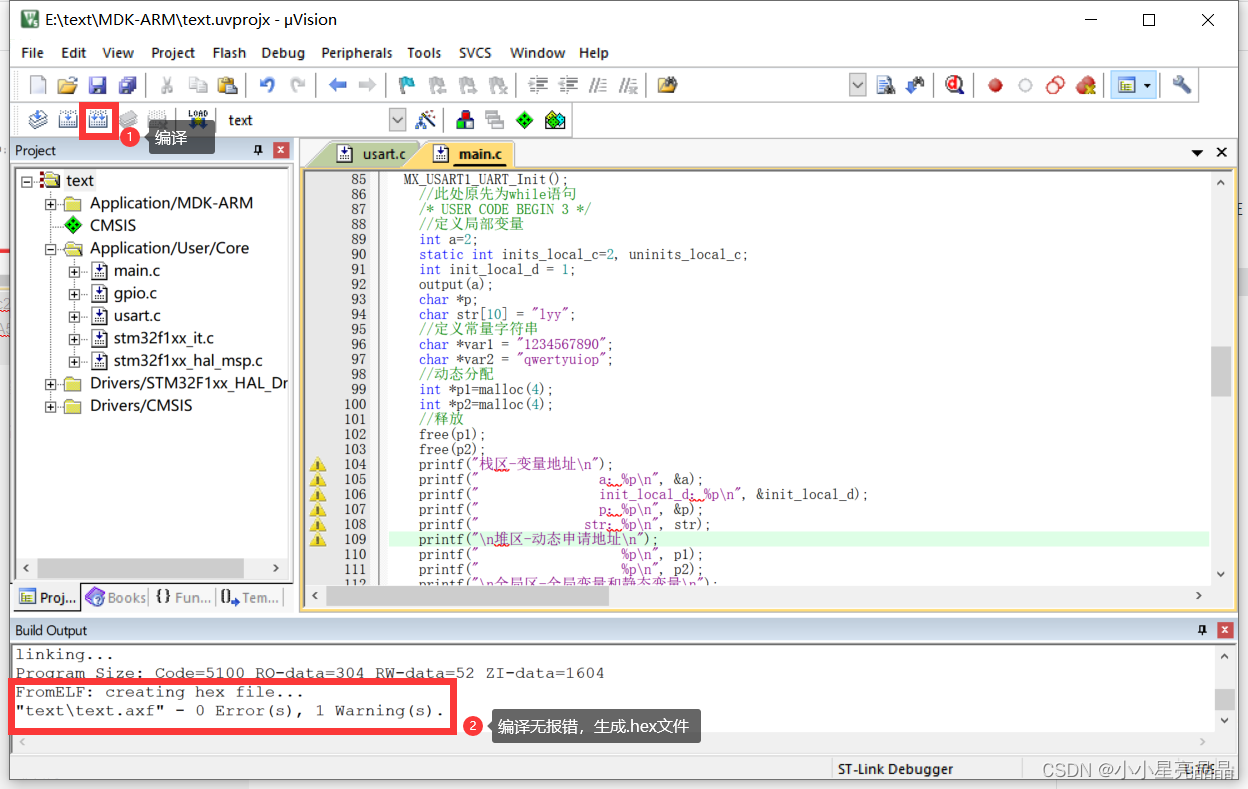The width and height of the screenshot is (1248, 789).
Task: Close the Project panel
Action: 281,150
